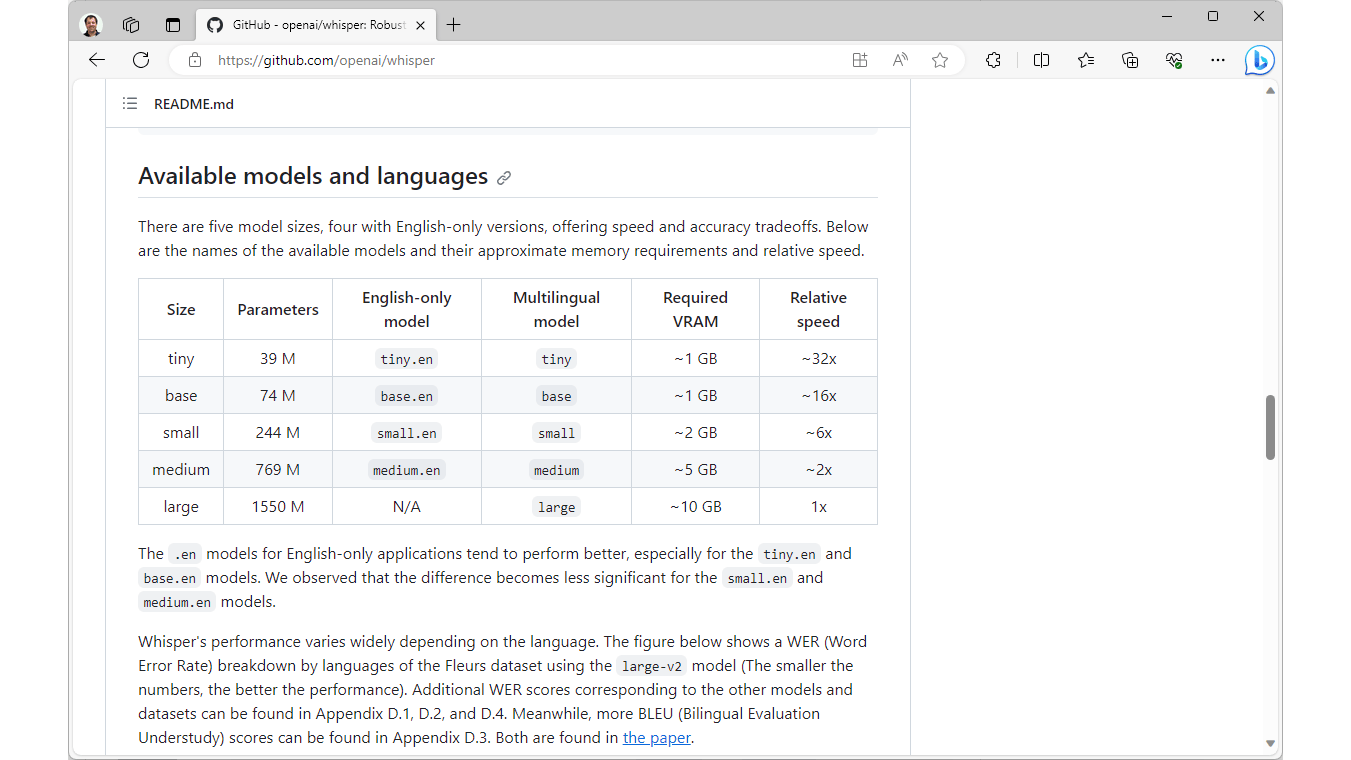Refresh the current page
Viewport: 1351px width, 760px height.
[141, 60]
